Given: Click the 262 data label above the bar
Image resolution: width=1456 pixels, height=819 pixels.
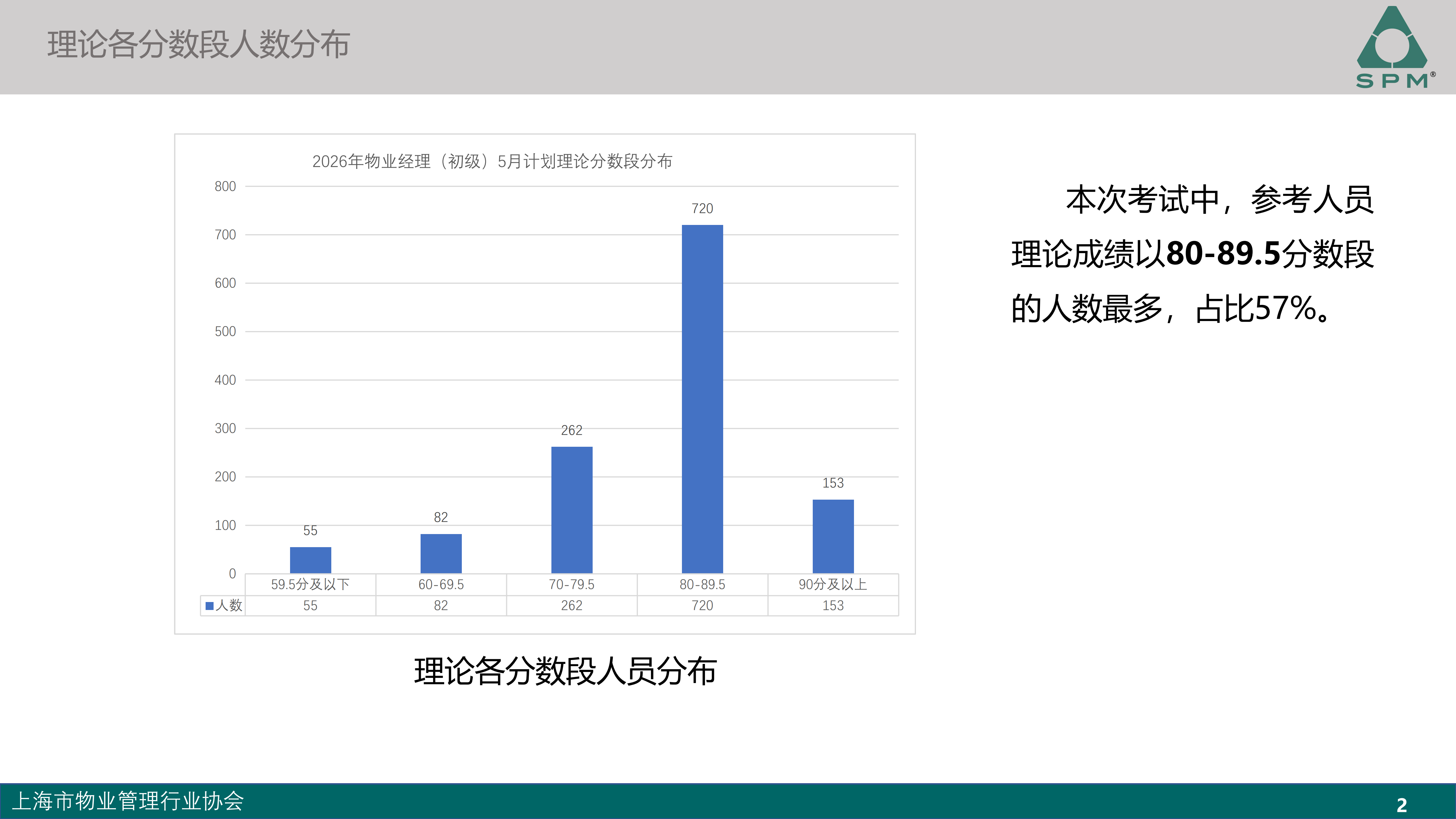Looking at the screenshot, I should coord(571,431).
